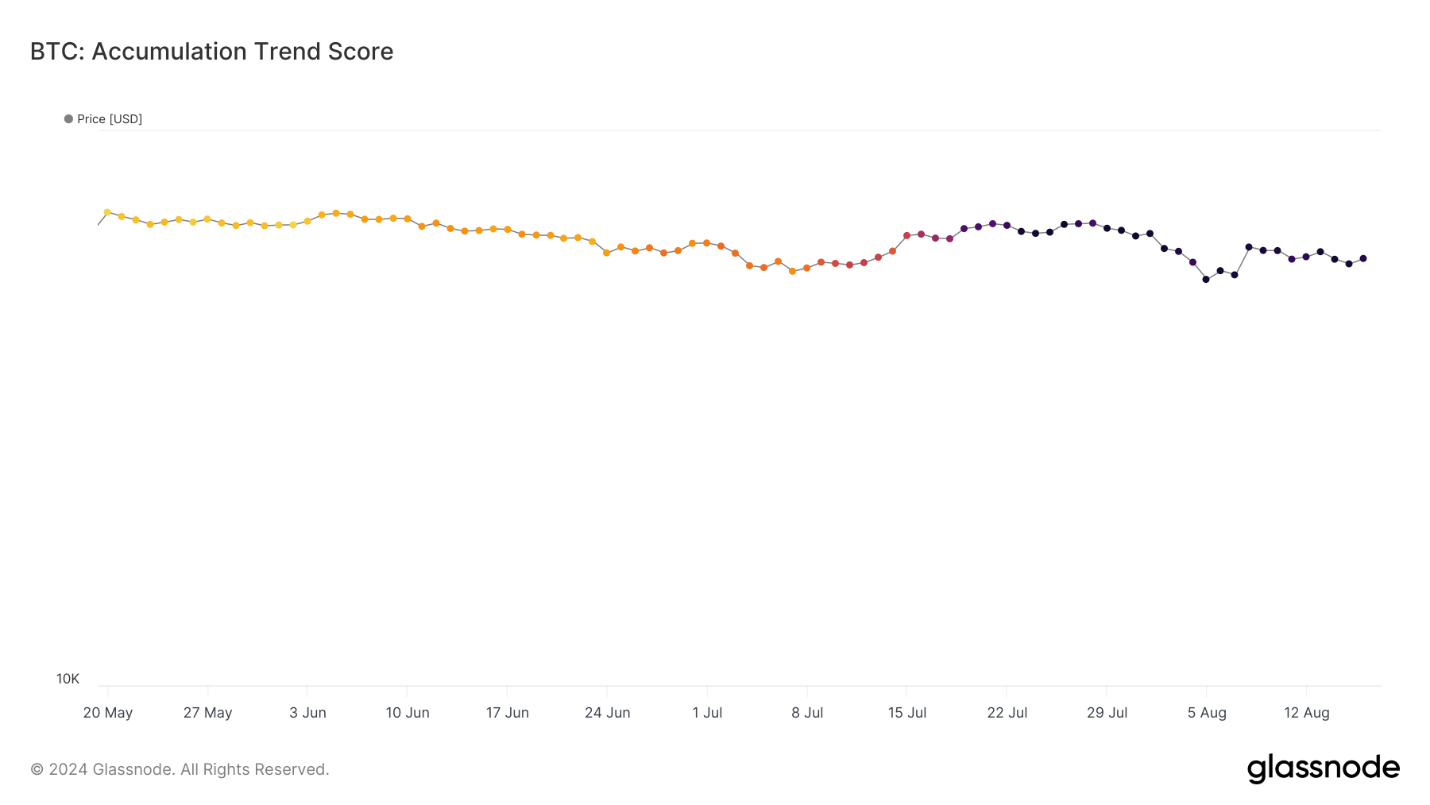This screenshot has height=805, width=1430.
Task: Click the 10 Jun axis label
Action: tap(408, 713)
